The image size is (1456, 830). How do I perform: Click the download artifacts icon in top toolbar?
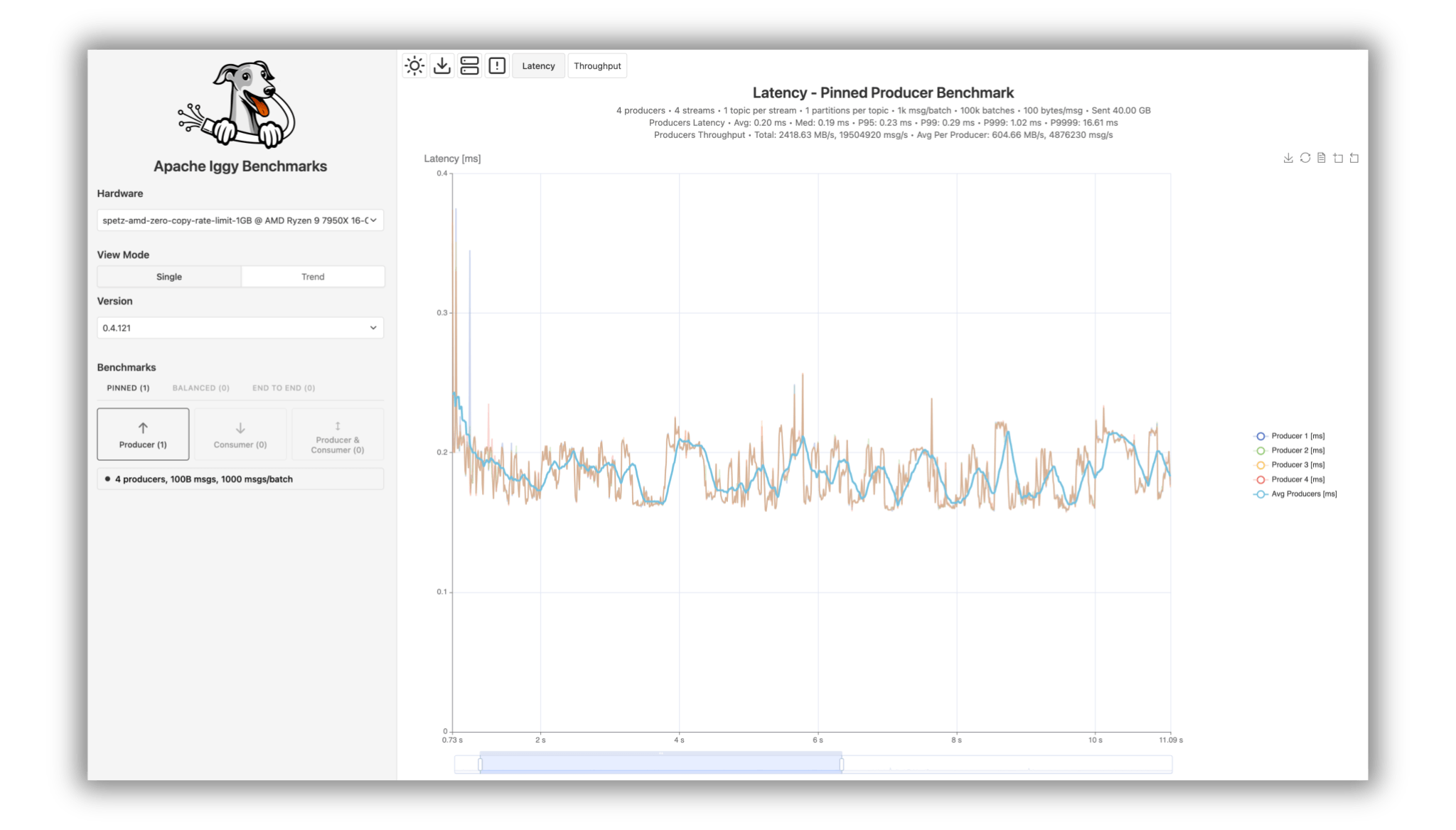tap(442, 66)
